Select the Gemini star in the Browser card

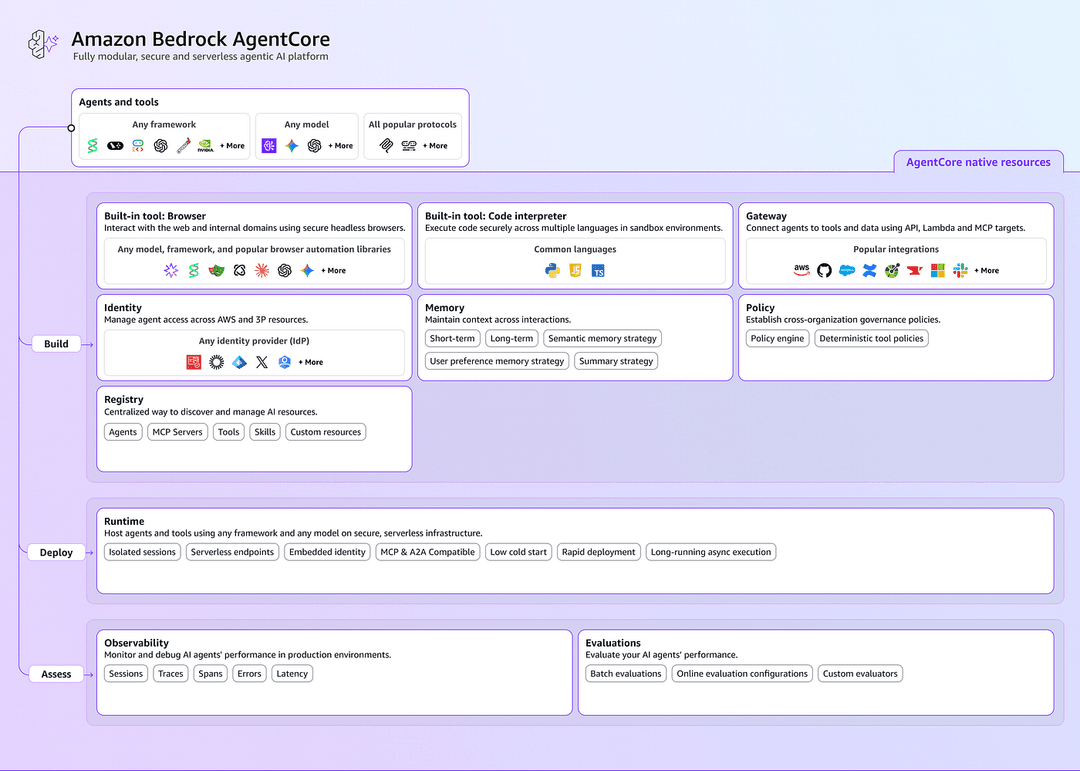point(307,271)
